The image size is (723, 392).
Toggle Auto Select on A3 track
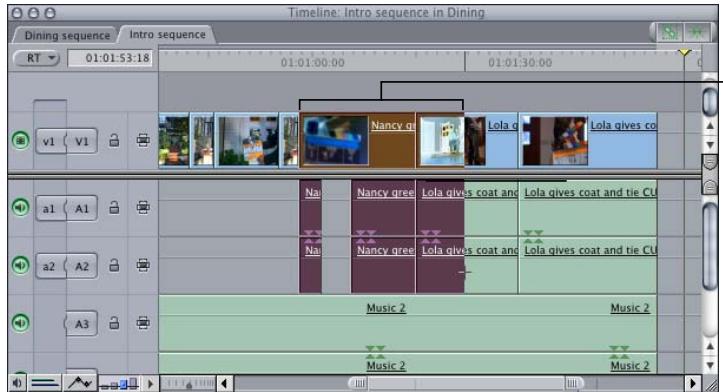[143, 323]
